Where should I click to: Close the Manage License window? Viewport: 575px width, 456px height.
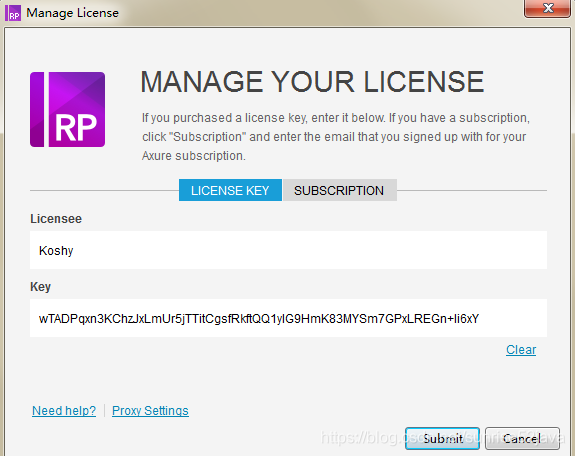tap(547, 8)
